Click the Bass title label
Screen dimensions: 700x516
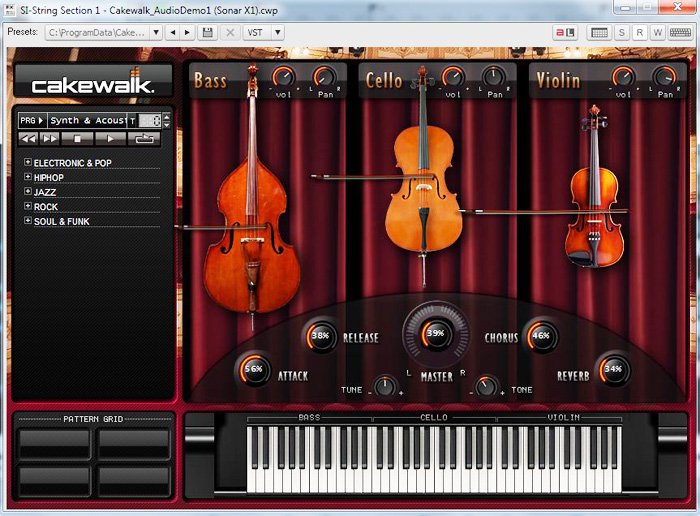210,81
